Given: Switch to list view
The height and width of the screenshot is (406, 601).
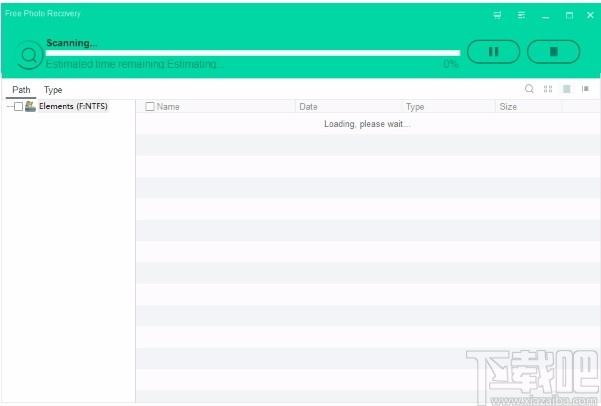Looking at the screenshot, I should point(567,89).
